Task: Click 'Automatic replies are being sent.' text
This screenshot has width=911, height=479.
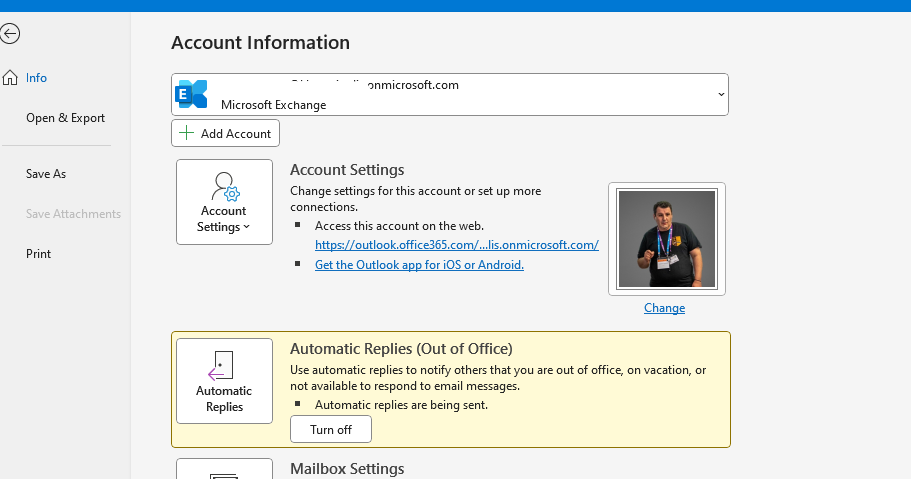Action: [401, 405]
